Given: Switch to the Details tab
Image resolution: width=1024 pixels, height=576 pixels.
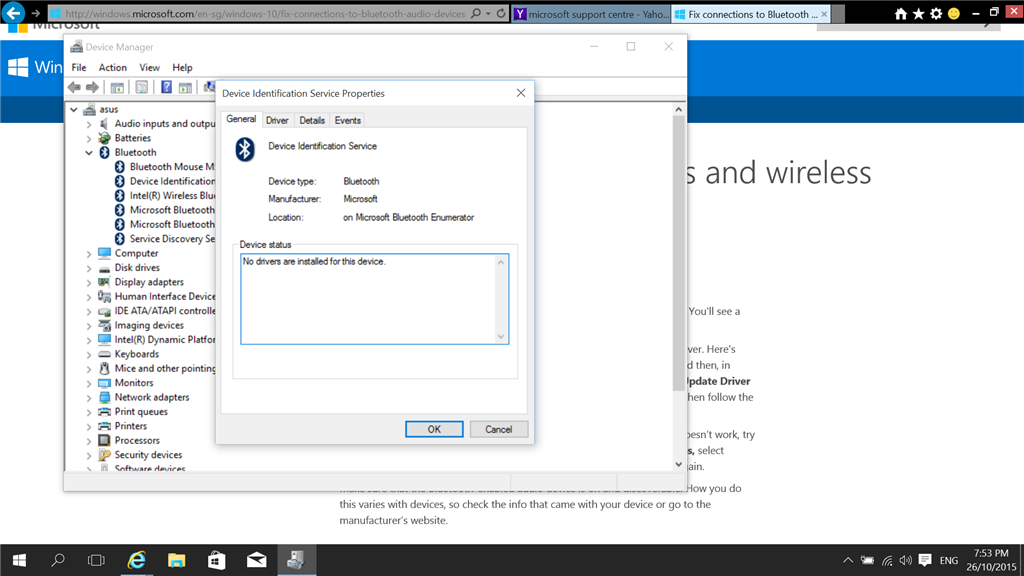Looking at the screenshot, I should tap(312, 120).
